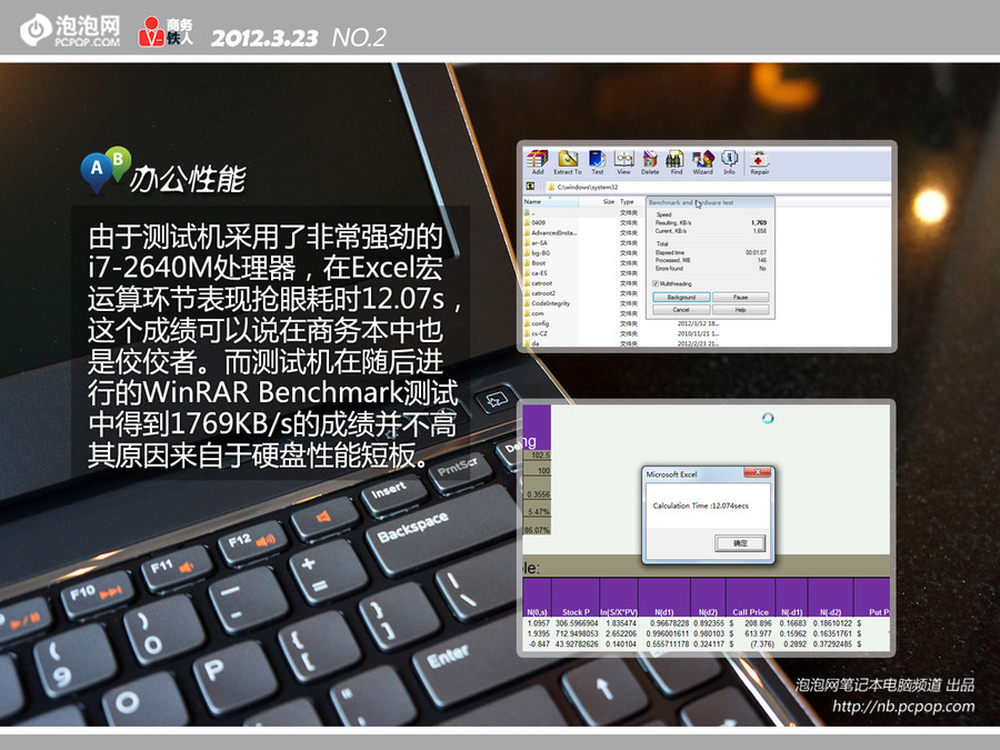Click the WinRAR Info toolbar icon
Viewport: 1000px width, 750px height.
click(729, 162)
